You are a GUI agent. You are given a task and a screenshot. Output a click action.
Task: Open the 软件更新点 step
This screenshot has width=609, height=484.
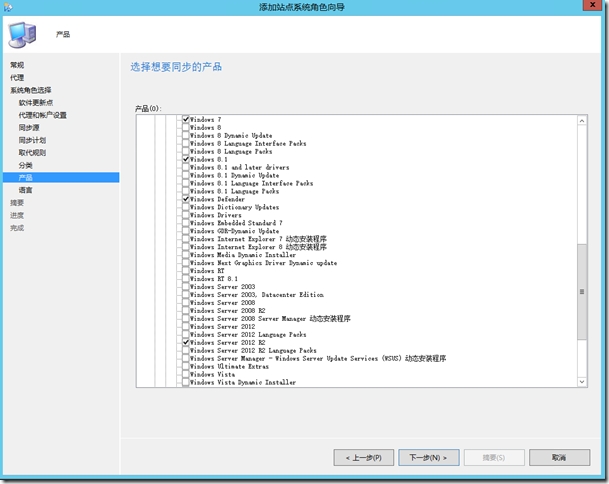pos(36,103)
